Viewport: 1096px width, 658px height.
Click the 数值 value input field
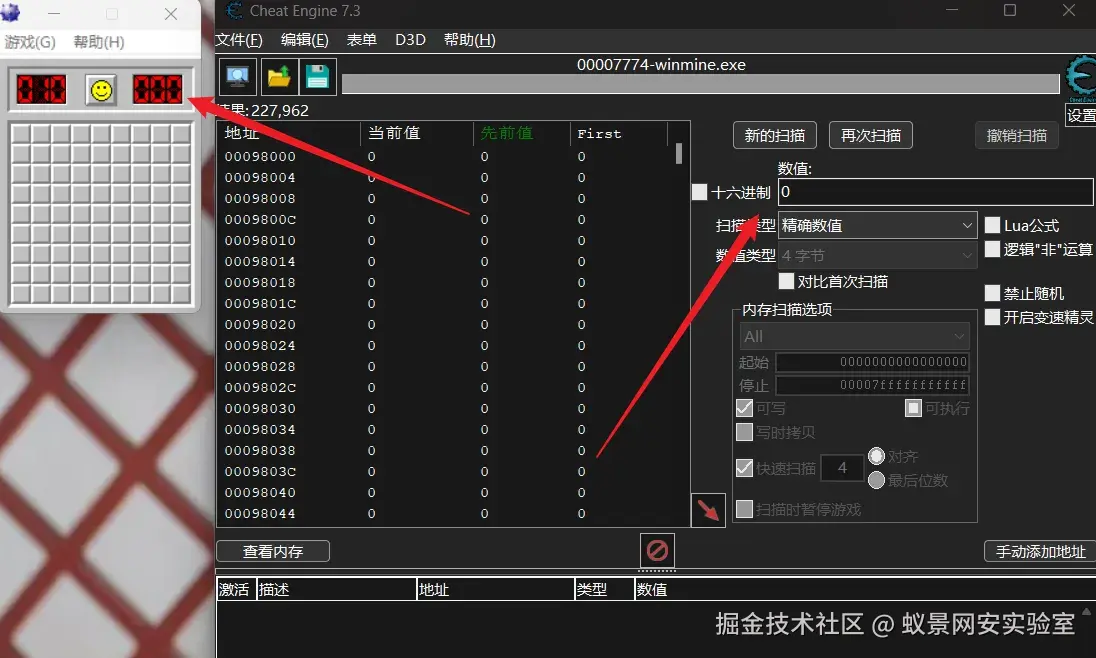click(936, 192)
